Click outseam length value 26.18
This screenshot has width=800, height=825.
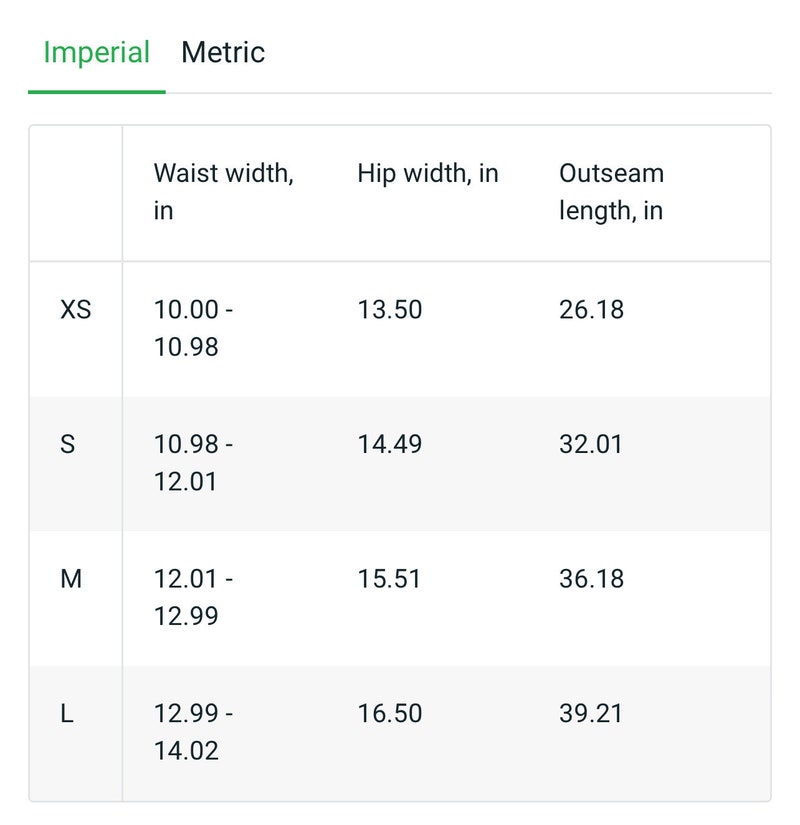pos(592,309)
